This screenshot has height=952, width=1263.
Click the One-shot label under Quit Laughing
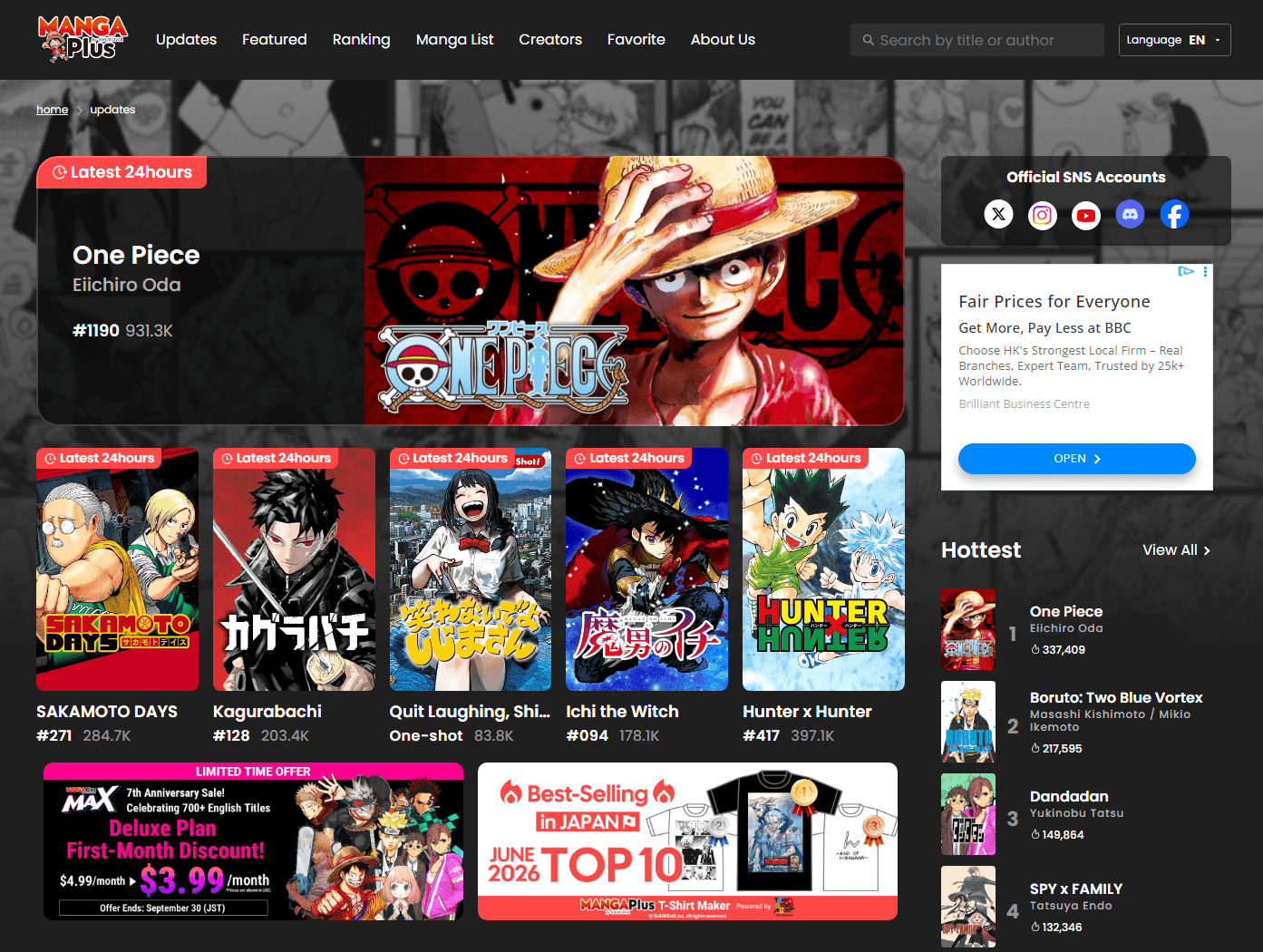pos(426,736)
